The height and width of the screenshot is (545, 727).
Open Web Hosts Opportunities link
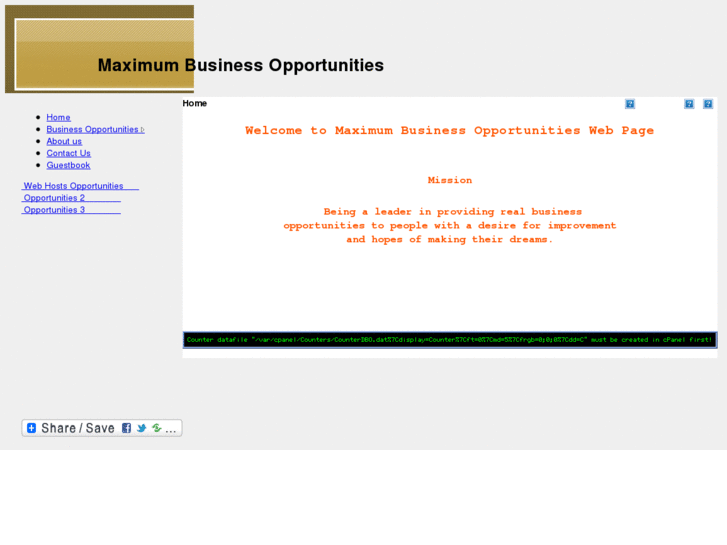tap(80, 186)
